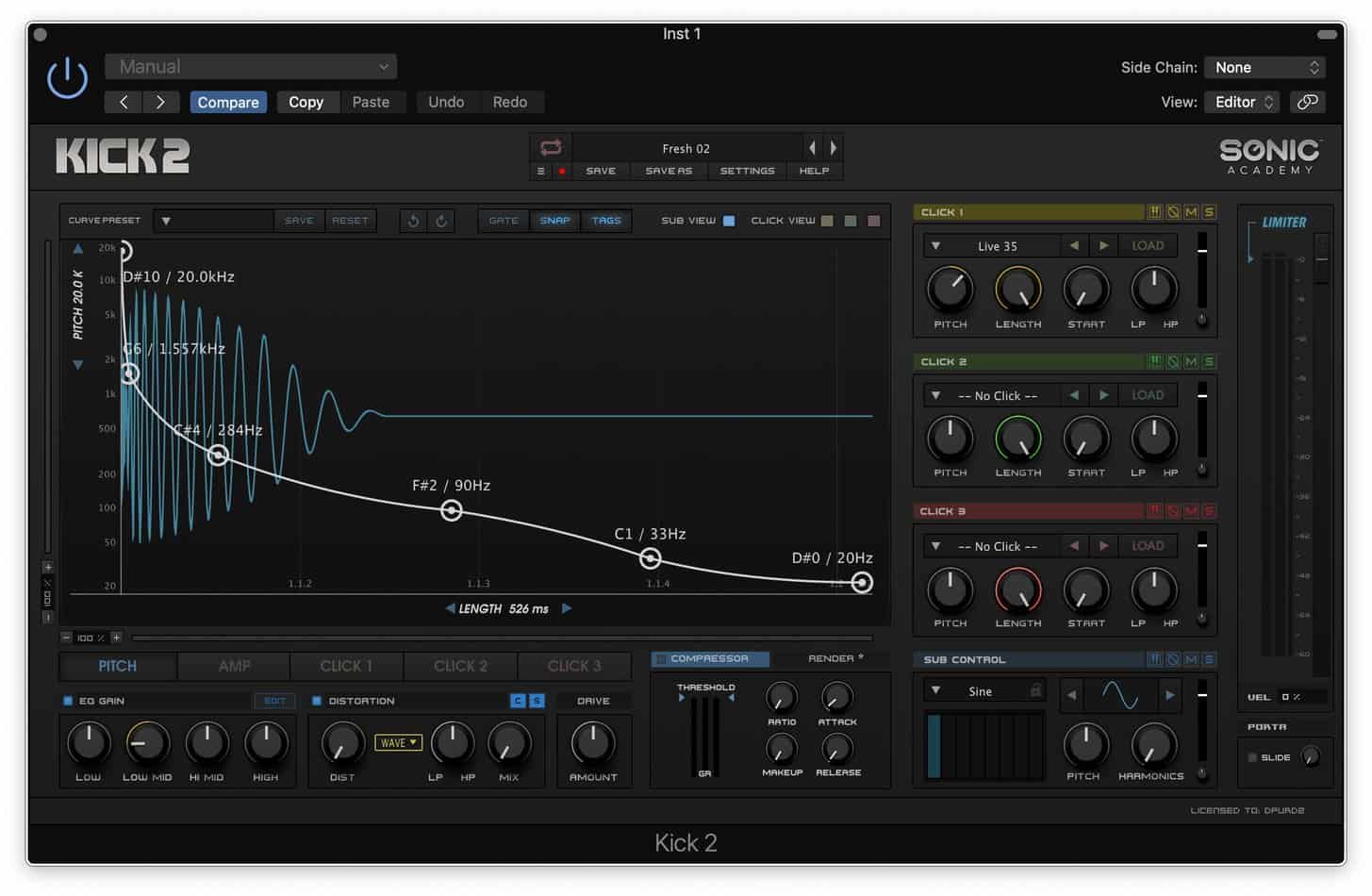The height and width of the screenshot is (896, 1372).
Task: Select next sub waveform arrow
Action: coord(1169,695)
